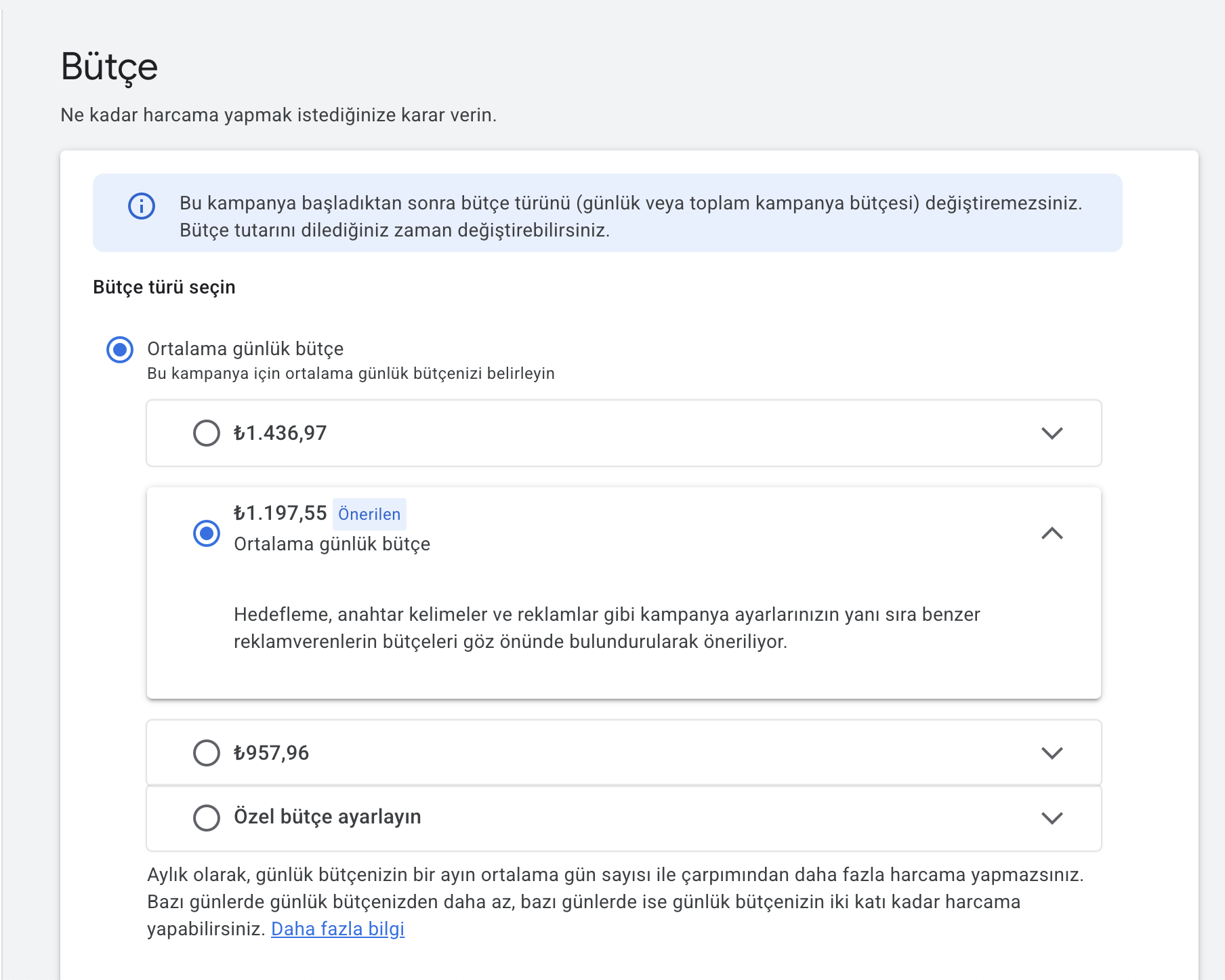Click the Özel bütçe ayarlayın label
Screen dimensions: 1225x980
(x=327, y=817)
